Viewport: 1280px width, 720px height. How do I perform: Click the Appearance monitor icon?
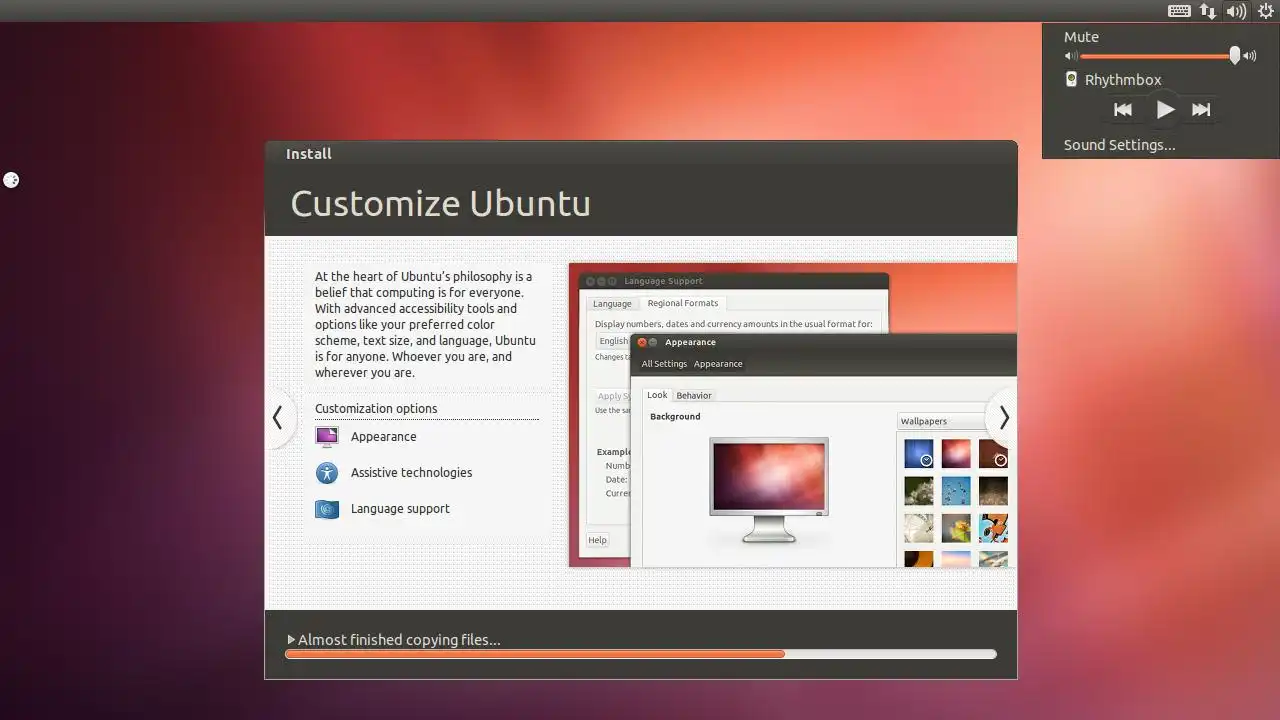[x=327, y=437]
